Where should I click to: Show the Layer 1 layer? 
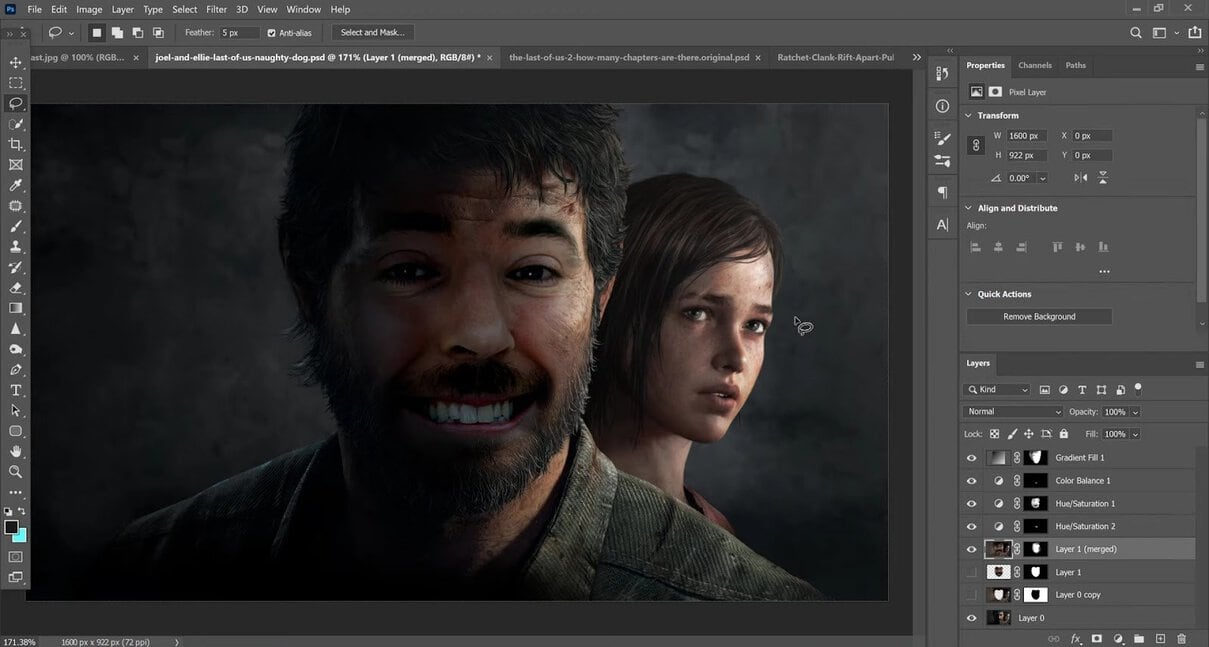pos(971,572)
